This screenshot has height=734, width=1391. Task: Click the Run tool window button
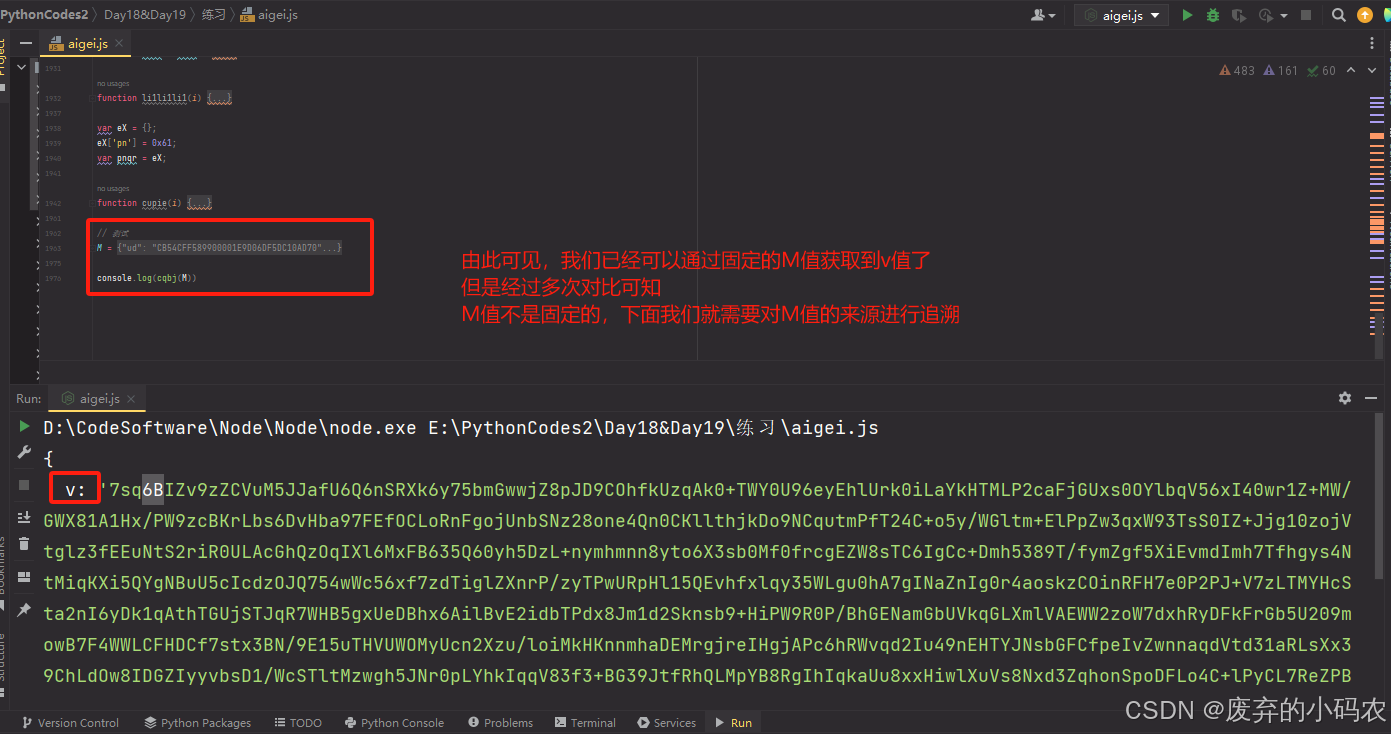733,722
